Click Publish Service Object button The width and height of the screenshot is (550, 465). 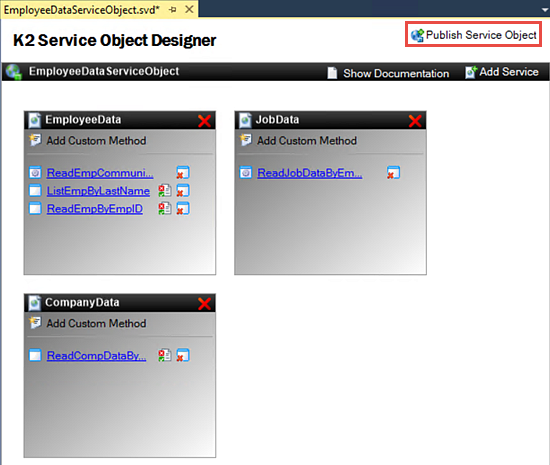click(474, 35)
